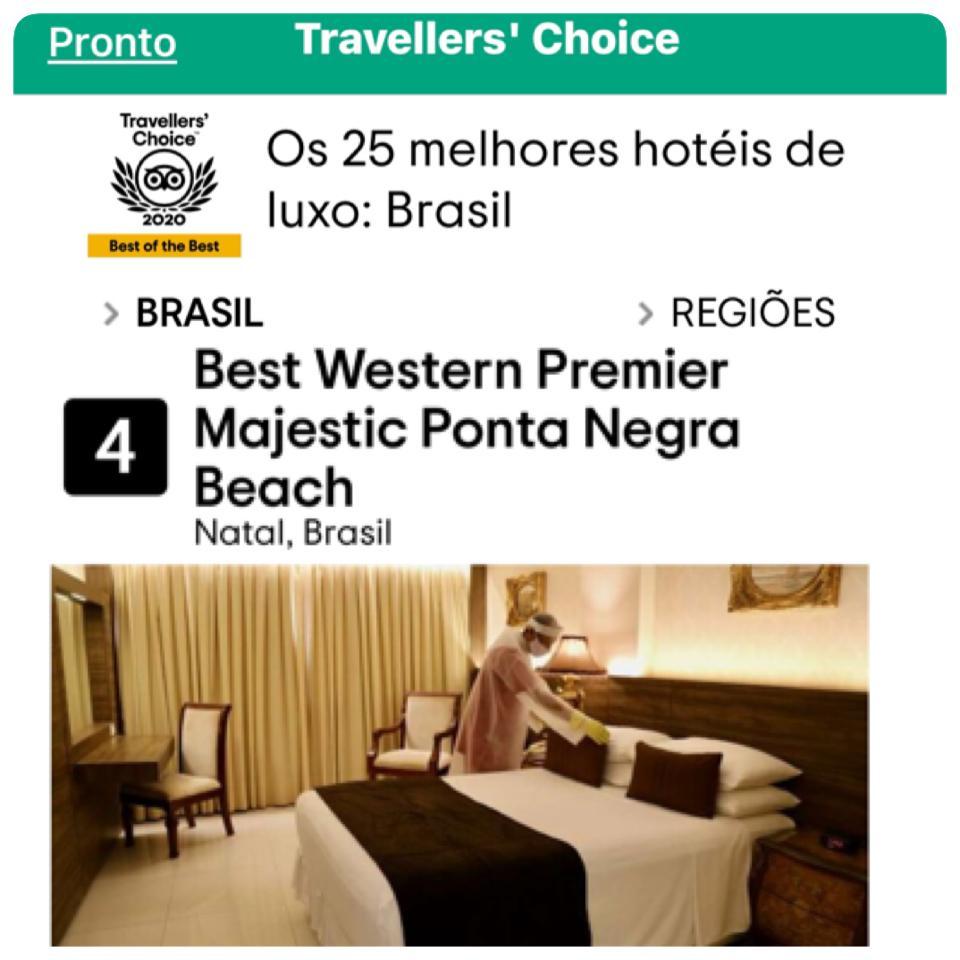
Task: Open the REGIÕES breadcrumb item
Action: pyautogui.click(x=753, y=312)
